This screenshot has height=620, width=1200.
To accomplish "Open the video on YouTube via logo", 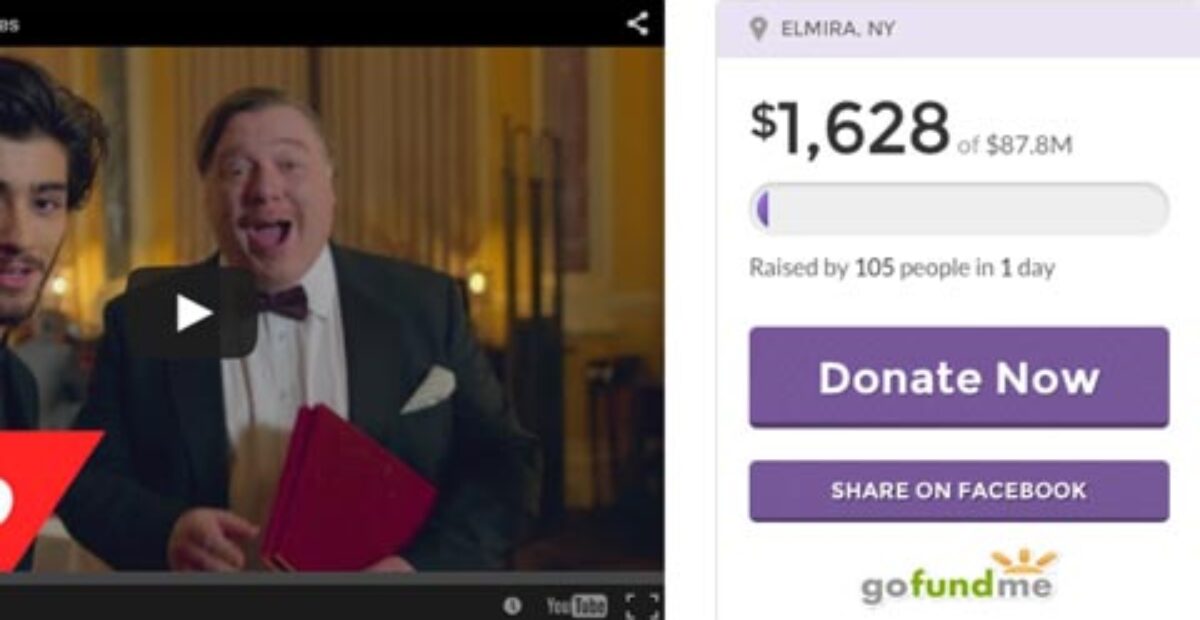I will (x=577, y=605).
